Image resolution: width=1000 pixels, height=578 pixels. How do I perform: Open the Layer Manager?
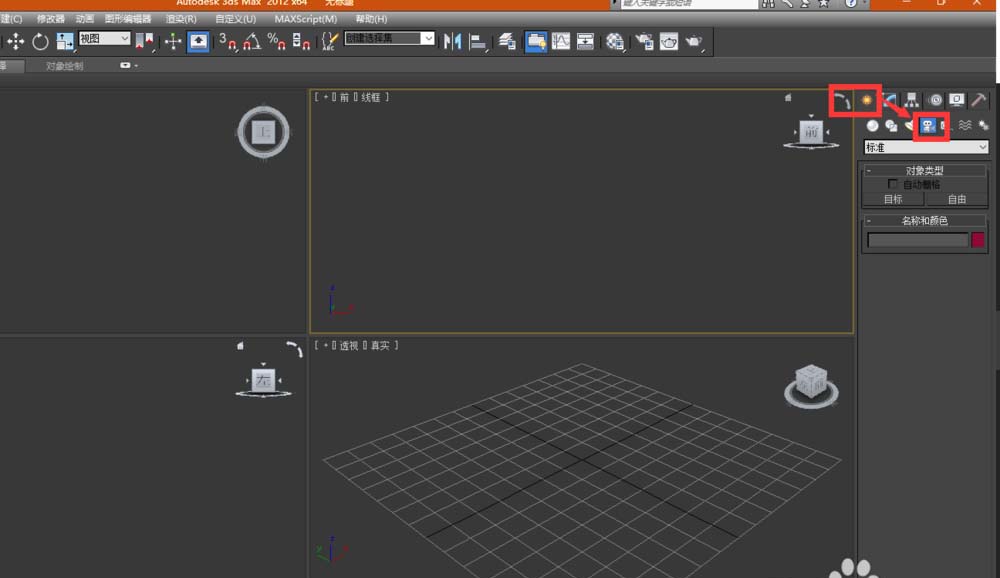click(507, 42)
